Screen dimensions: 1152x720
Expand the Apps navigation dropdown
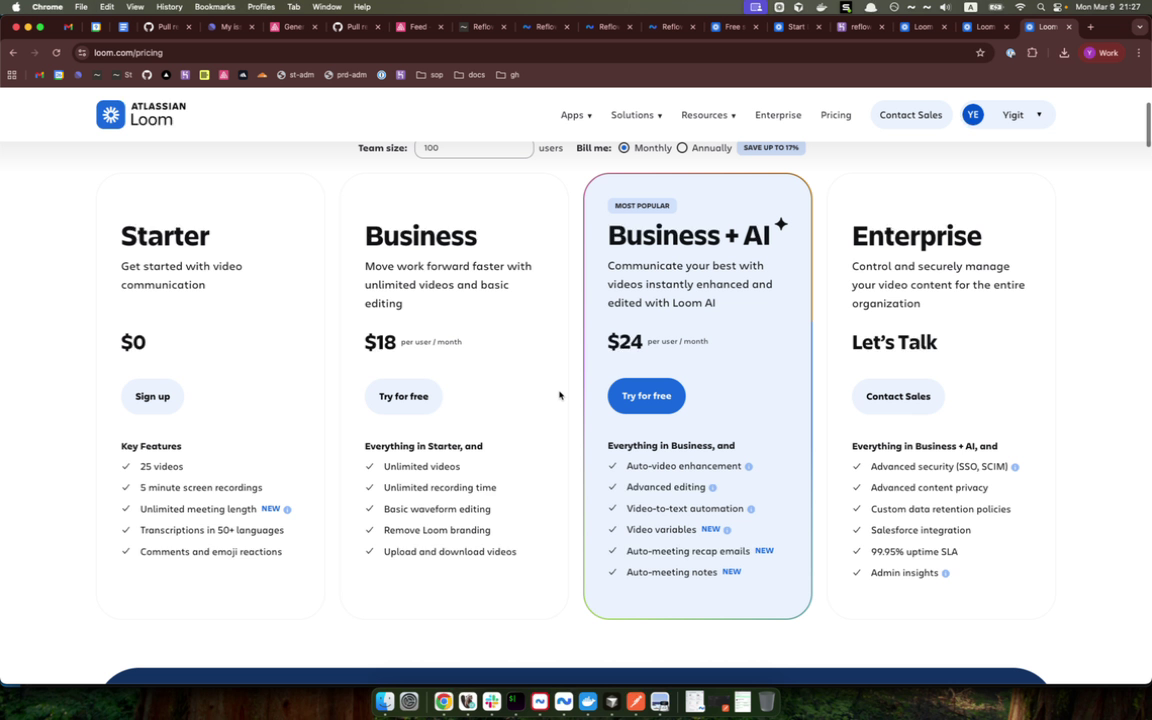click(576, 115)
